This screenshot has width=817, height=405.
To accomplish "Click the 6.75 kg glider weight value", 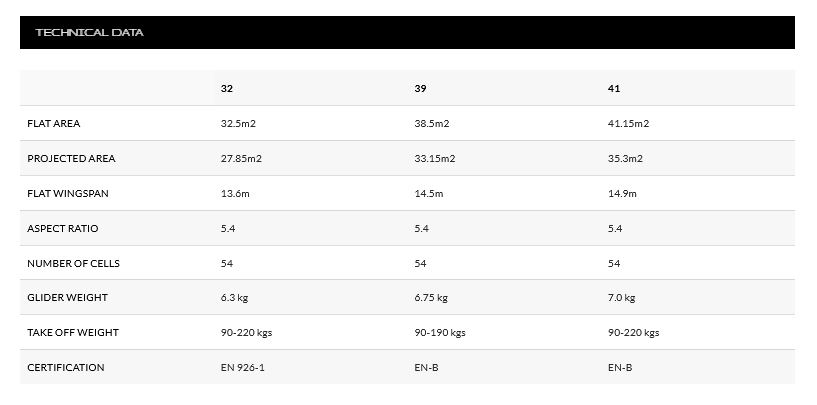I will (x=431, y=298).
